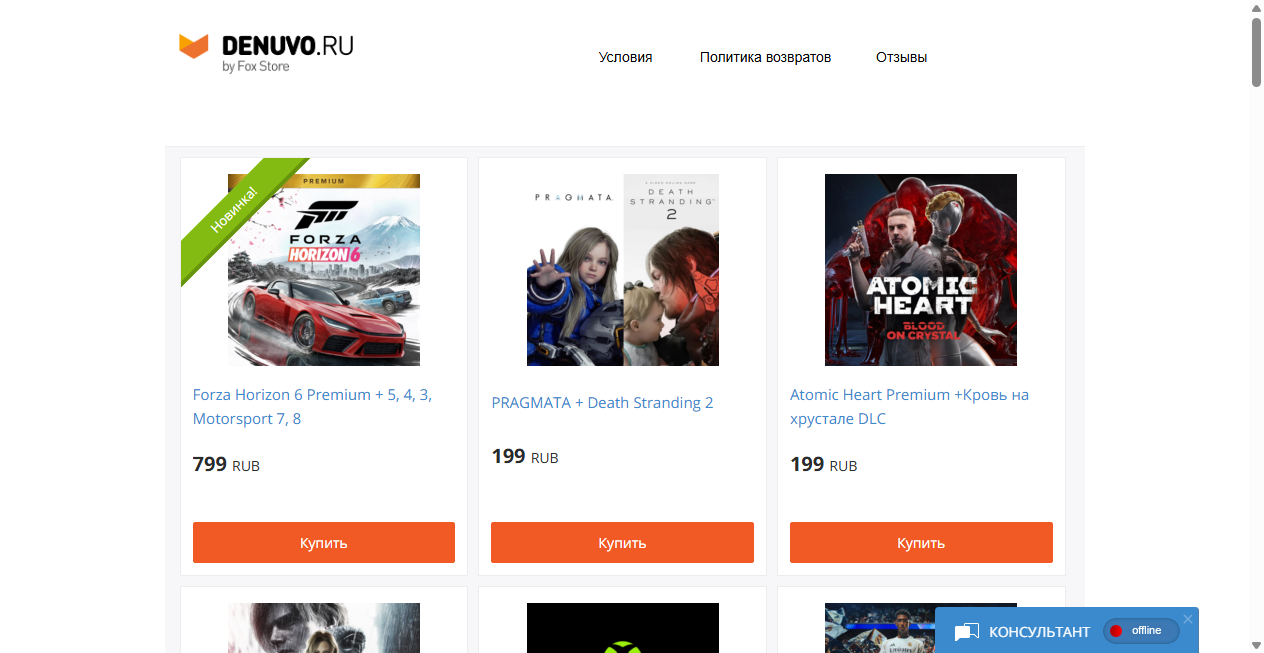Click the 199 RUB price under PRAGMATA
Viewport: 1264px width, 653px height.
pyautogui.click(x=525, y=457)
